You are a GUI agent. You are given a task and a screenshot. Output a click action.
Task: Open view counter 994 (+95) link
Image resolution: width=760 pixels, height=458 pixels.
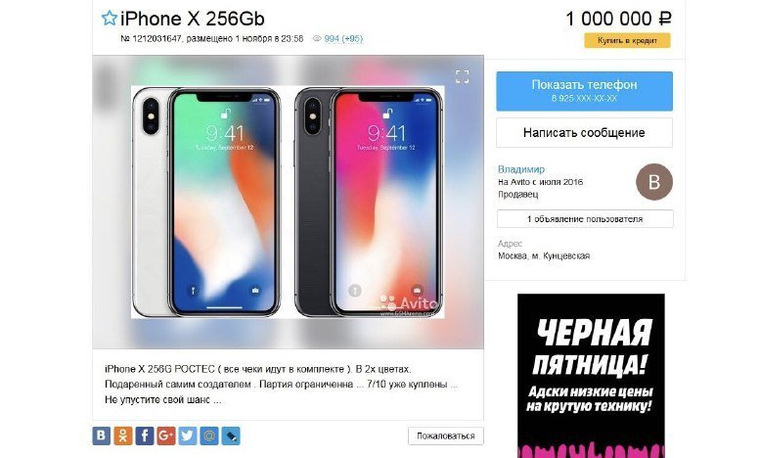[343, 38]
